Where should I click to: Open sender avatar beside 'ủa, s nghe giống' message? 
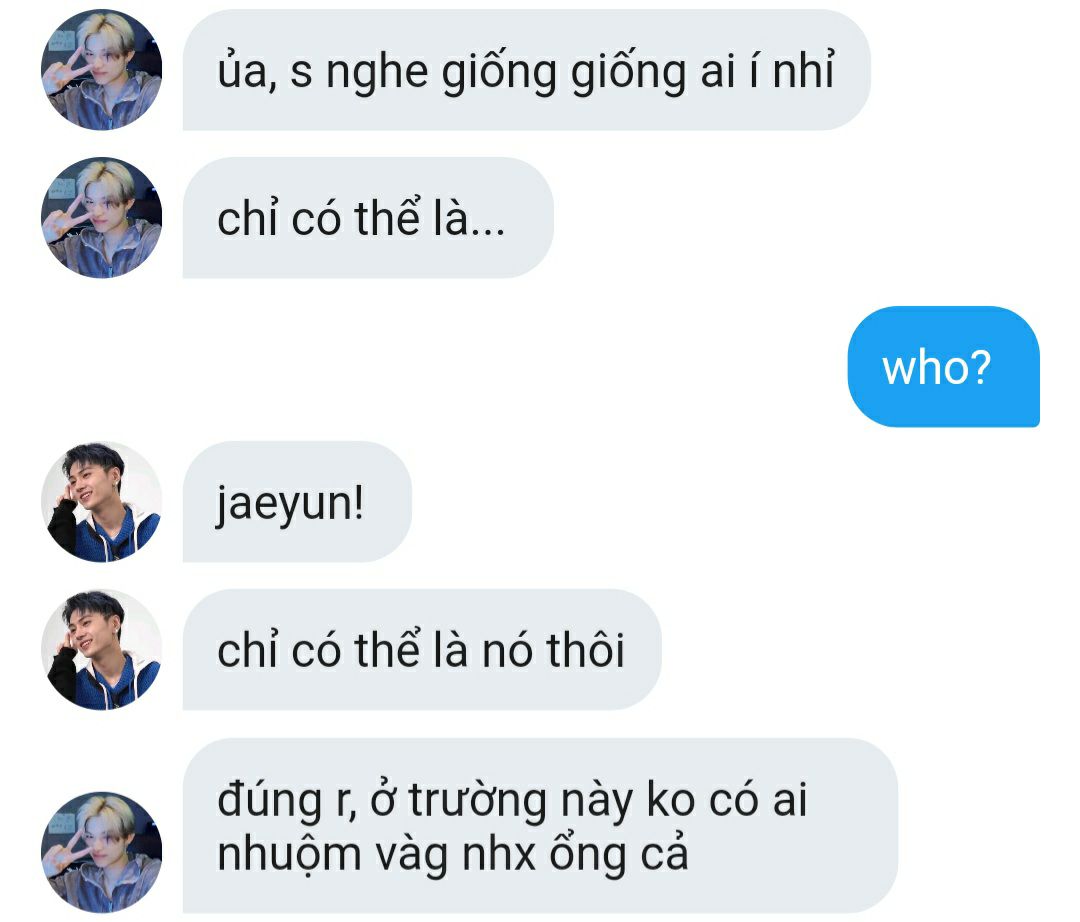(x=101, y=70)
